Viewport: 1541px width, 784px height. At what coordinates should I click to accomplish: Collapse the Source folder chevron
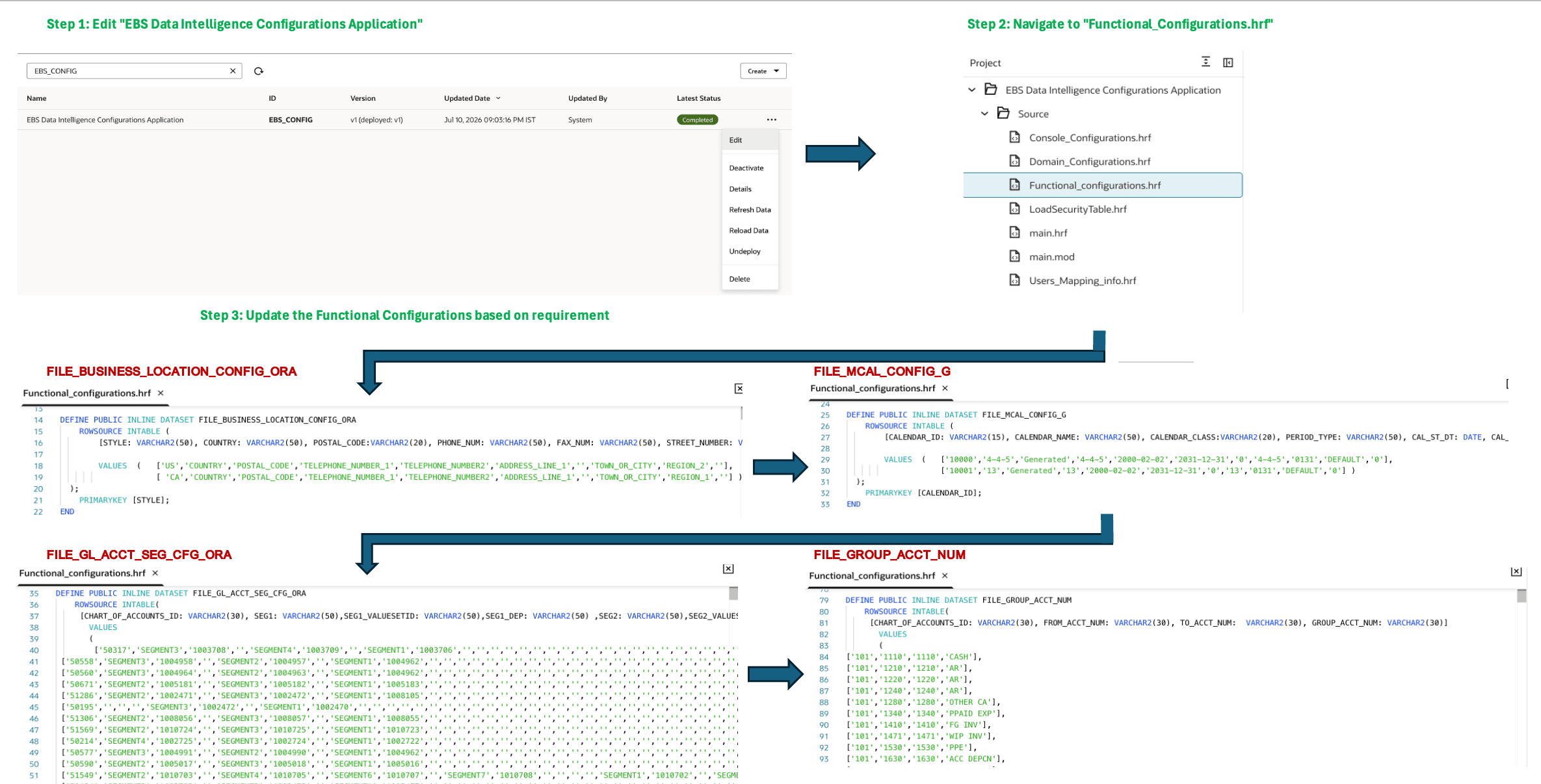[984, 114]
